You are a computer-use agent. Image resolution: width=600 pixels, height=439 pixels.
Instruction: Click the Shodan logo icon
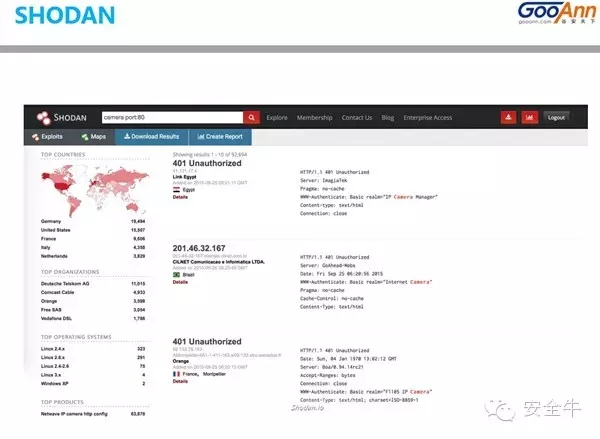[x=43, y=118]
